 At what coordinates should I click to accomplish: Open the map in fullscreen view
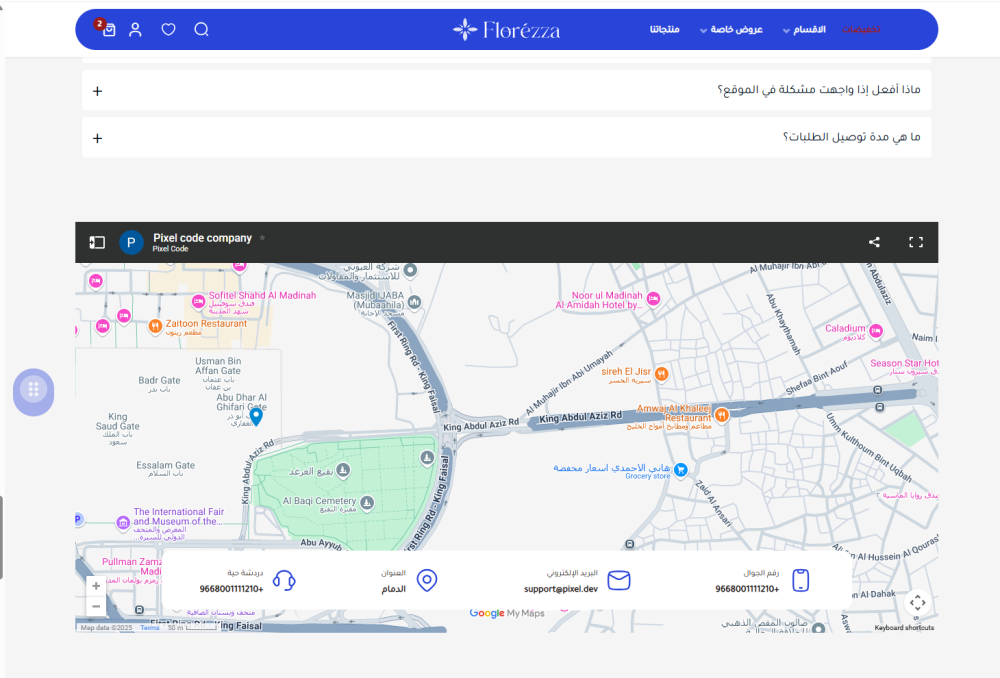(915, 242)
